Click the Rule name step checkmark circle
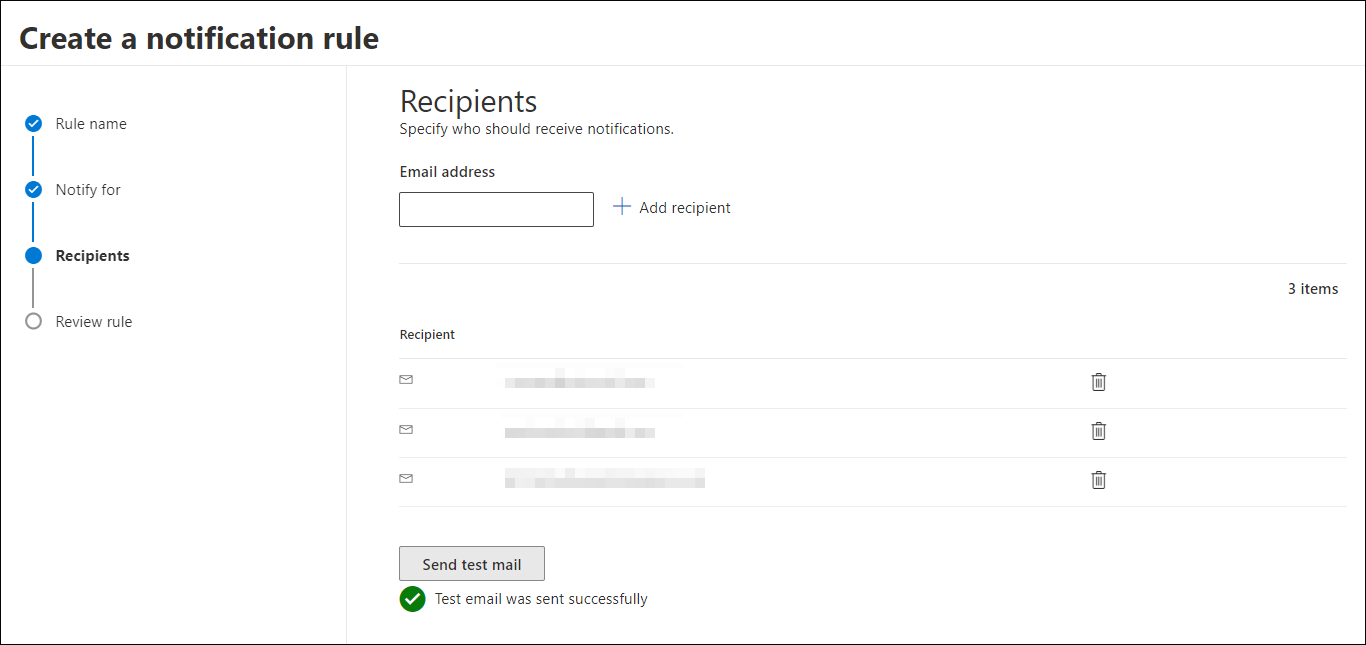1366x645 pixels. [33, 124]
